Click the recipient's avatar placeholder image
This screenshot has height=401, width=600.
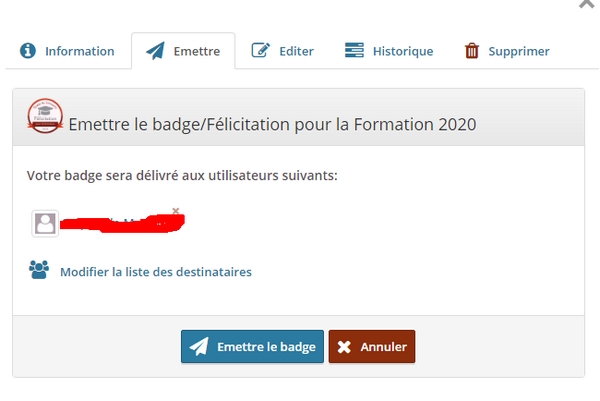pyautogui.click(x=45, y=223)
